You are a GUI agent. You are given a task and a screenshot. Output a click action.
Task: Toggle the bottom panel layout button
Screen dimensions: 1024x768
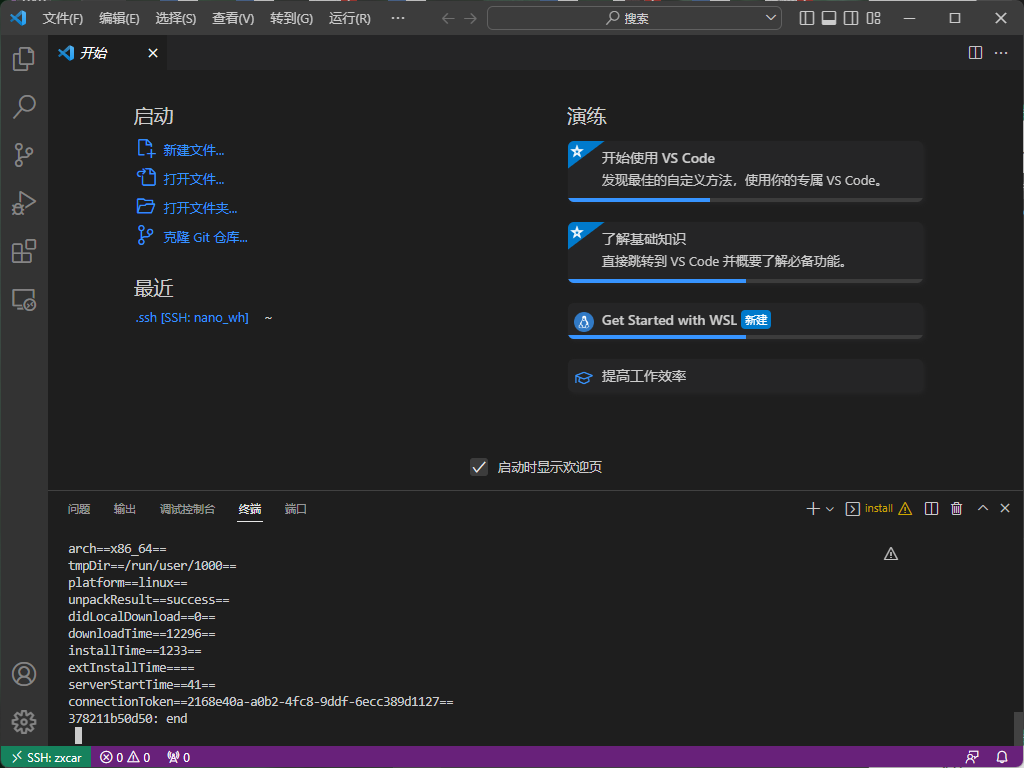829,18
